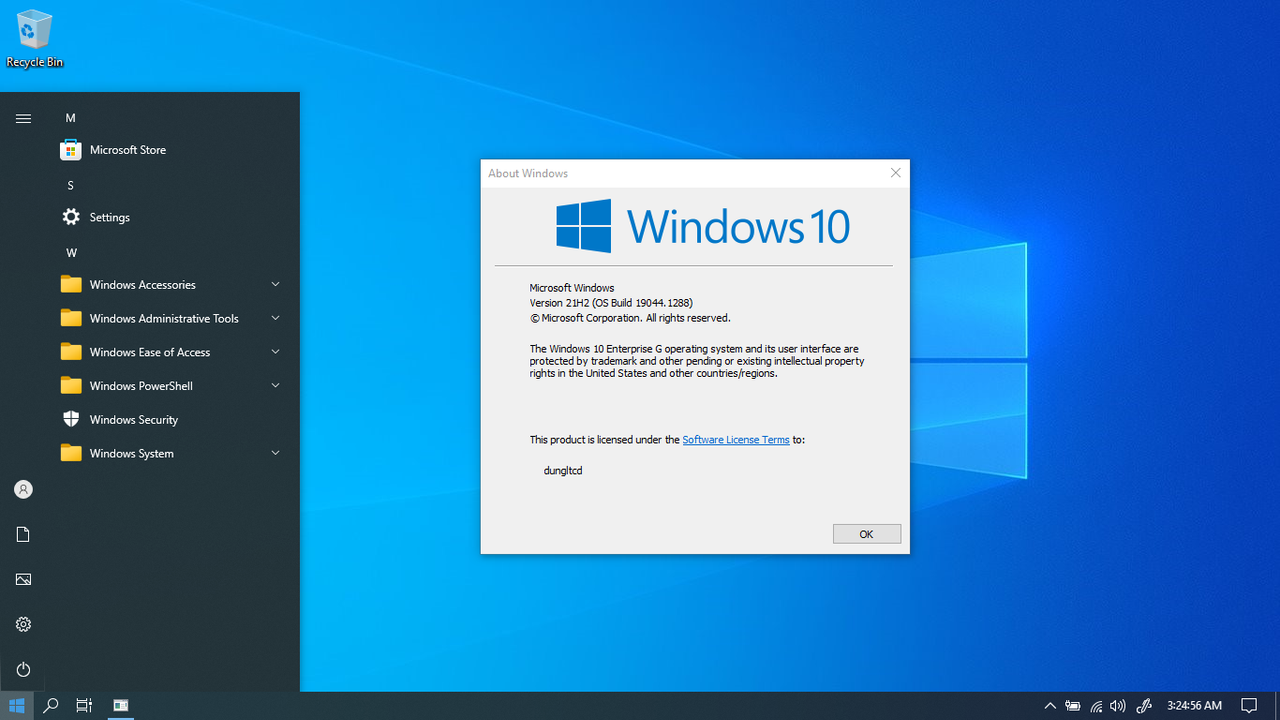Show hidden tray icons arrow
The width and height of the screenshot is (1280, 720).
tap(1050, 705)
